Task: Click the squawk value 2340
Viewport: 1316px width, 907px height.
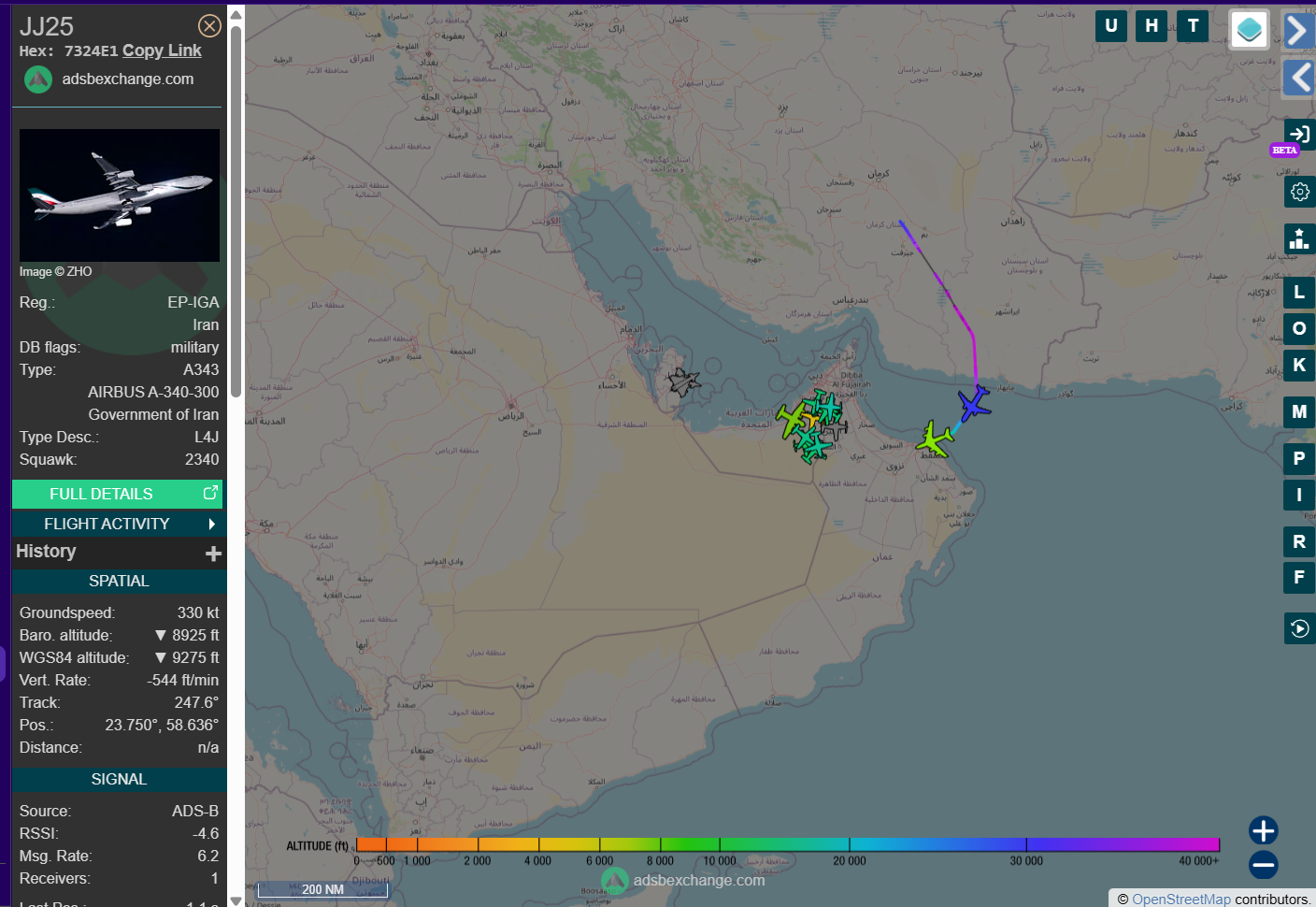Action: (x=202, y=459)
